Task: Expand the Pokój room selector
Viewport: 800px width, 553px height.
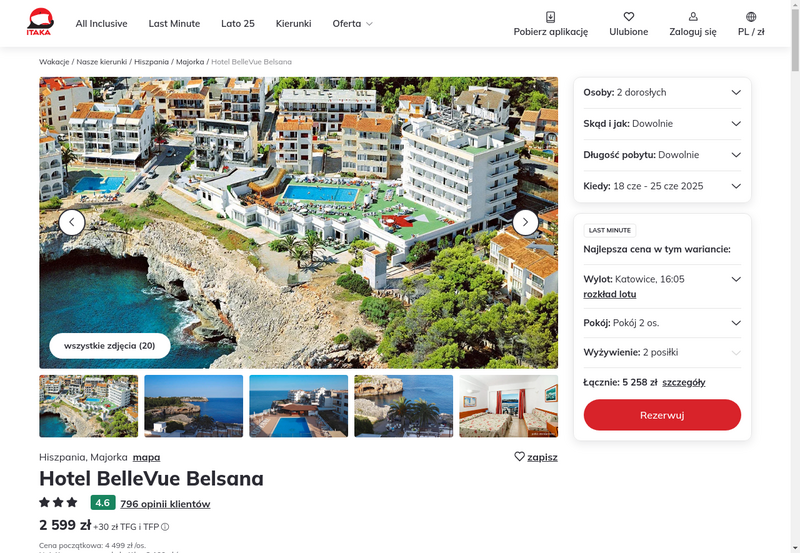Action: coord(662,323)
